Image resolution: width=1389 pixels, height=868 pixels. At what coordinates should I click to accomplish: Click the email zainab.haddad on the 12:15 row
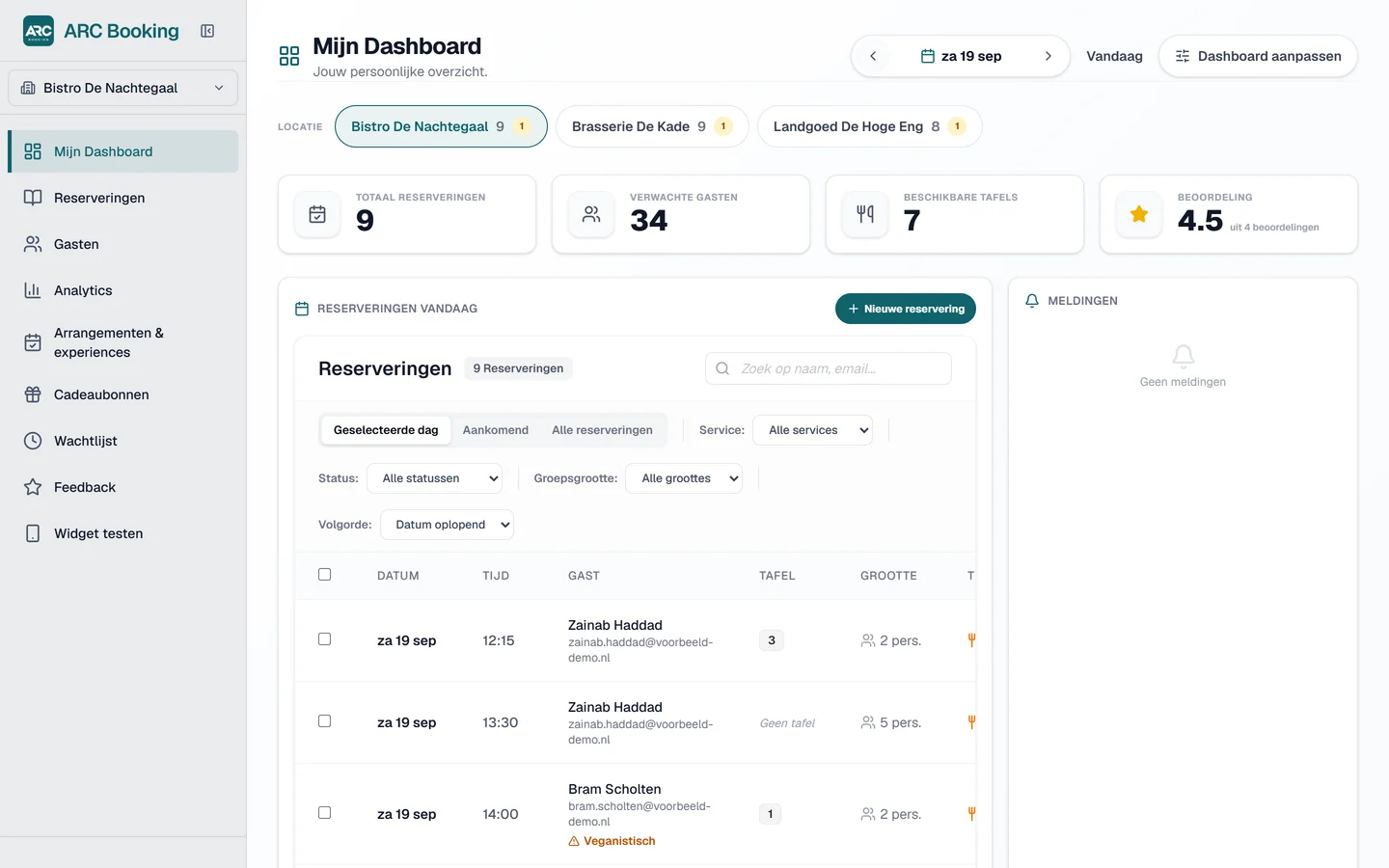click(x=640, y=650)
